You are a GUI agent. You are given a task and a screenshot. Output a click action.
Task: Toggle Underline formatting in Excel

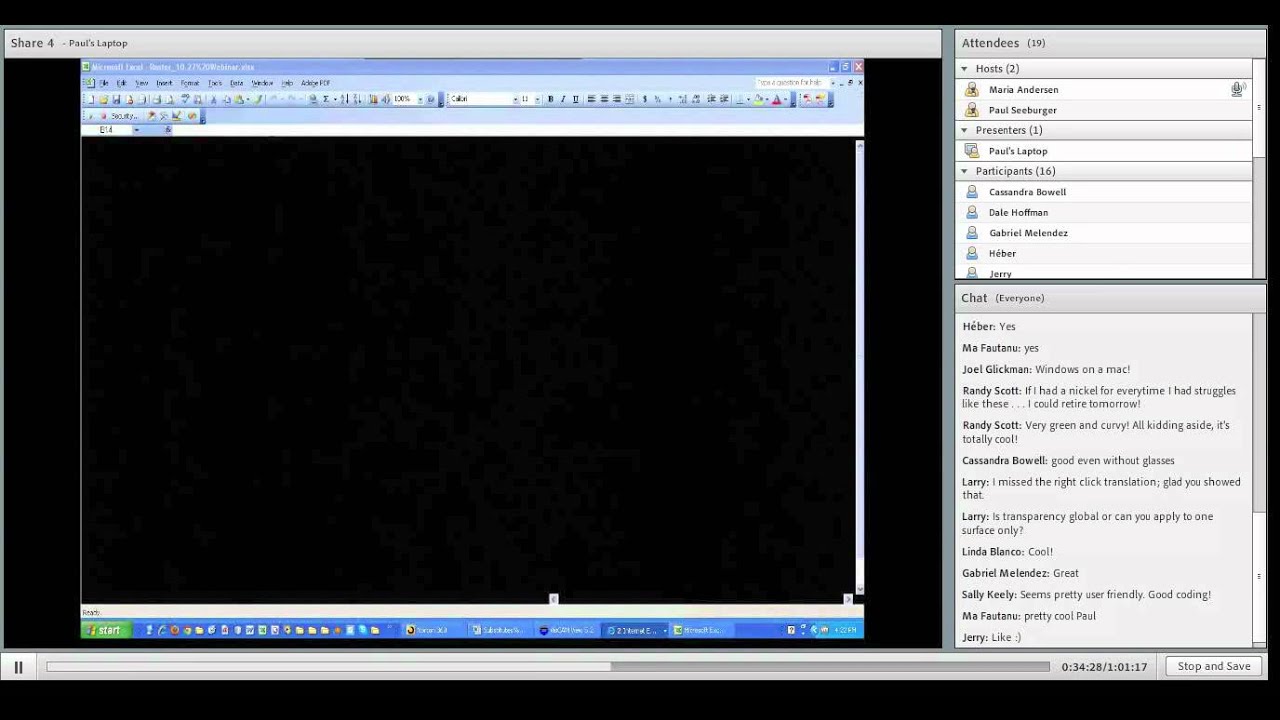(x=576, y=99)
